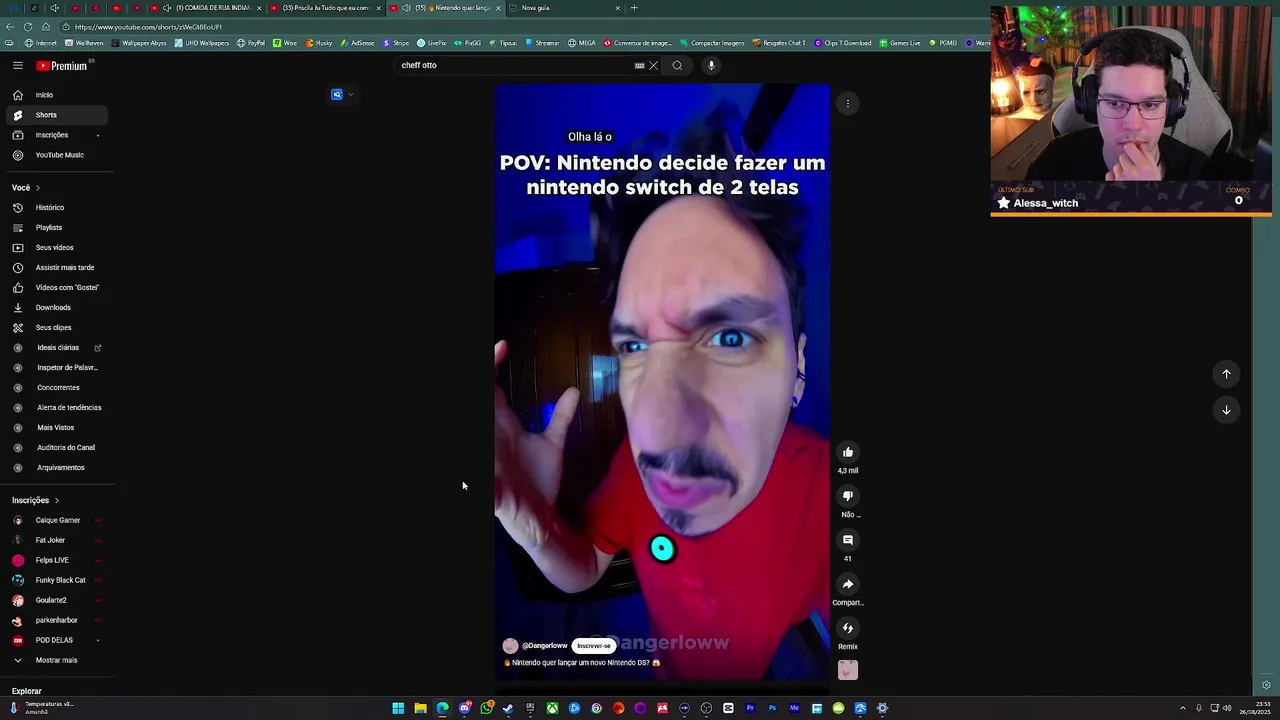Open Felps LIVE channel

click(55, 560)
